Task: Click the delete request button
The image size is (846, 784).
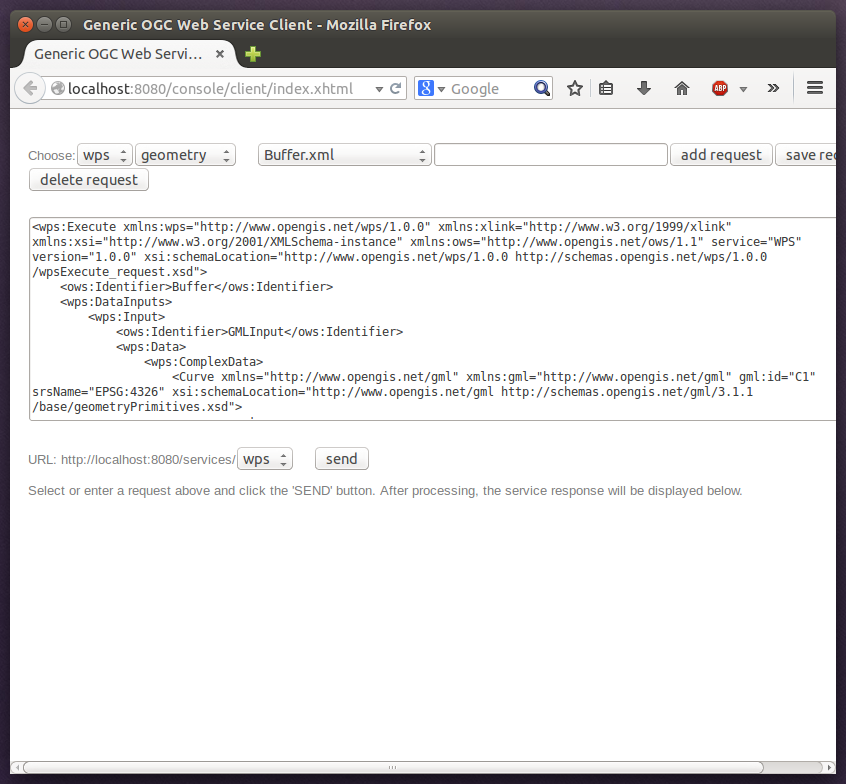Action: 88,179
